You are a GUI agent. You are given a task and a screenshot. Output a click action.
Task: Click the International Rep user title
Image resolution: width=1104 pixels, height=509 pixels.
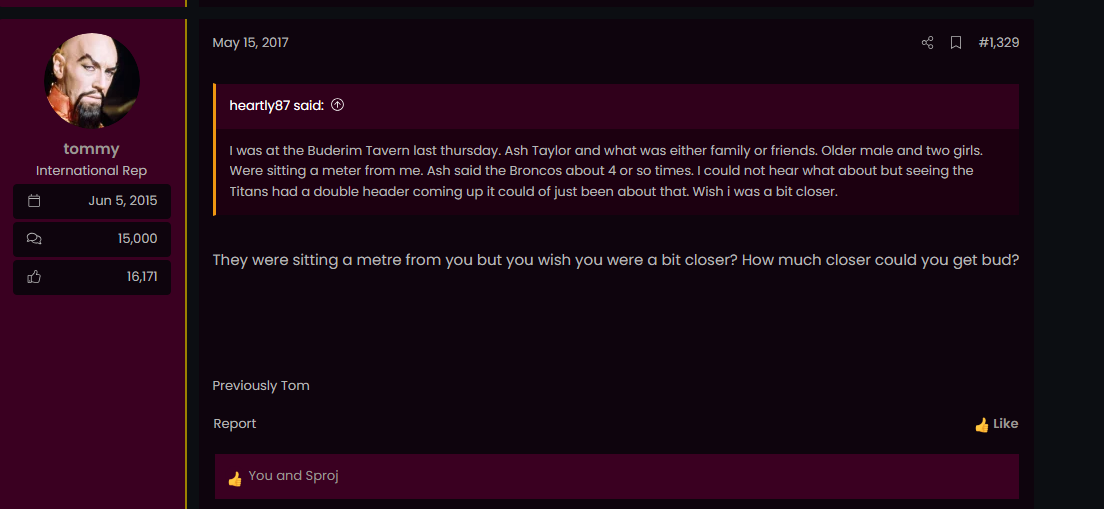click(x=92, y=171)
